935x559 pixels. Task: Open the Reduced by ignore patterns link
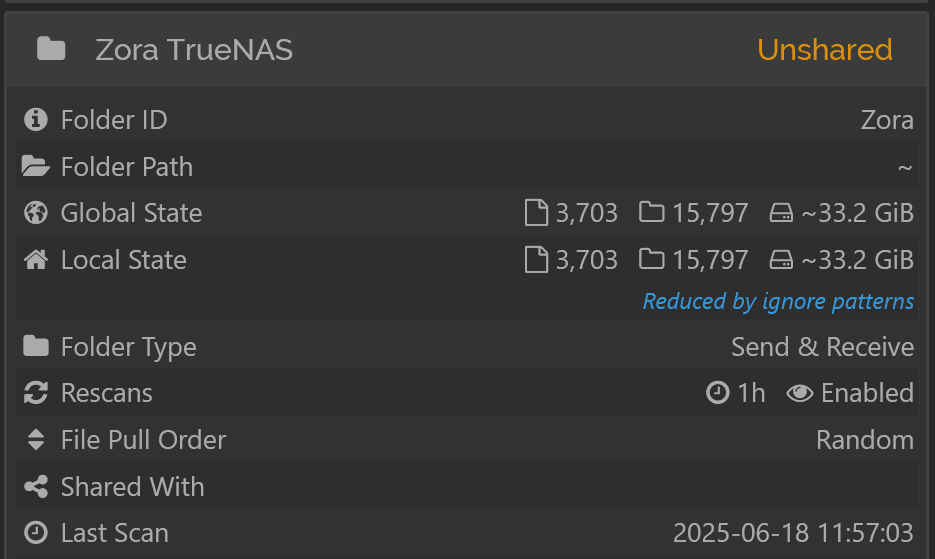point(778,301)
